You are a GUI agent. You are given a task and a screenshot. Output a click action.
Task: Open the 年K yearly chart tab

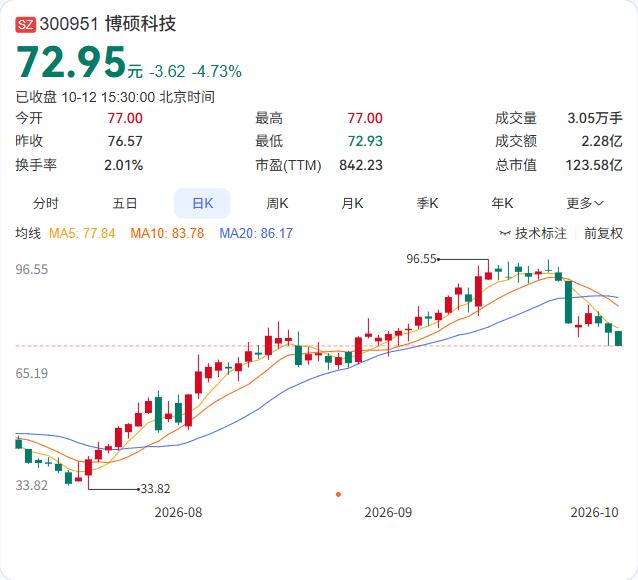pos(502,203)
